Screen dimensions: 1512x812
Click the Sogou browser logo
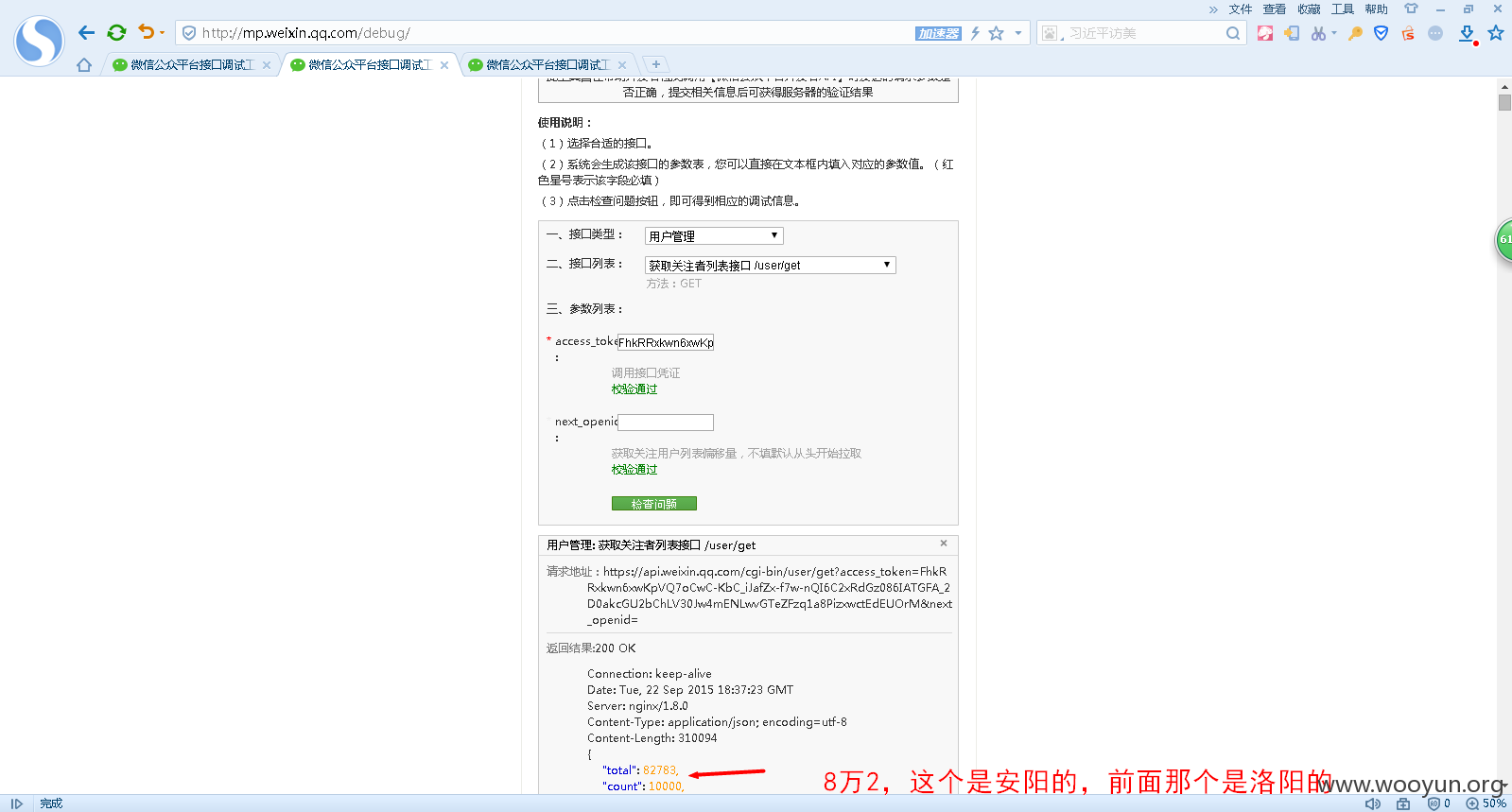39,41
